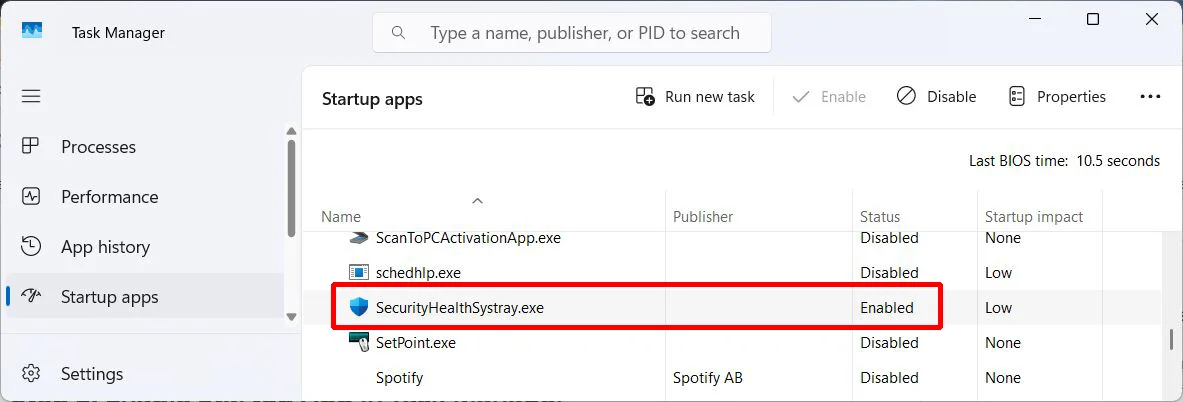Toggle sort direction arrow above Name
The height and width of the screenshot is (402, 1183).
(x=477, y=200)
